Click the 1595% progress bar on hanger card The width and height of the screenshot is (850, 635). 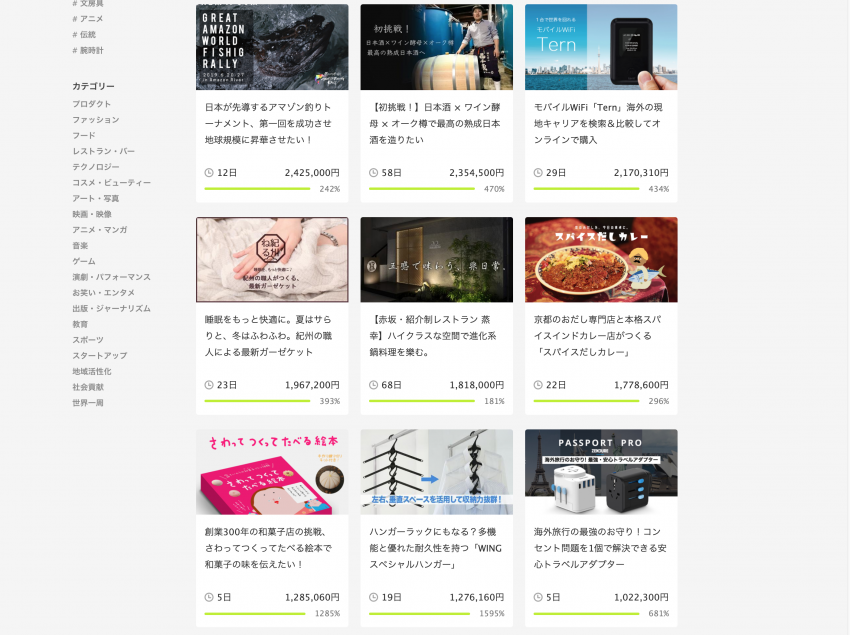[x=419, y=613]
